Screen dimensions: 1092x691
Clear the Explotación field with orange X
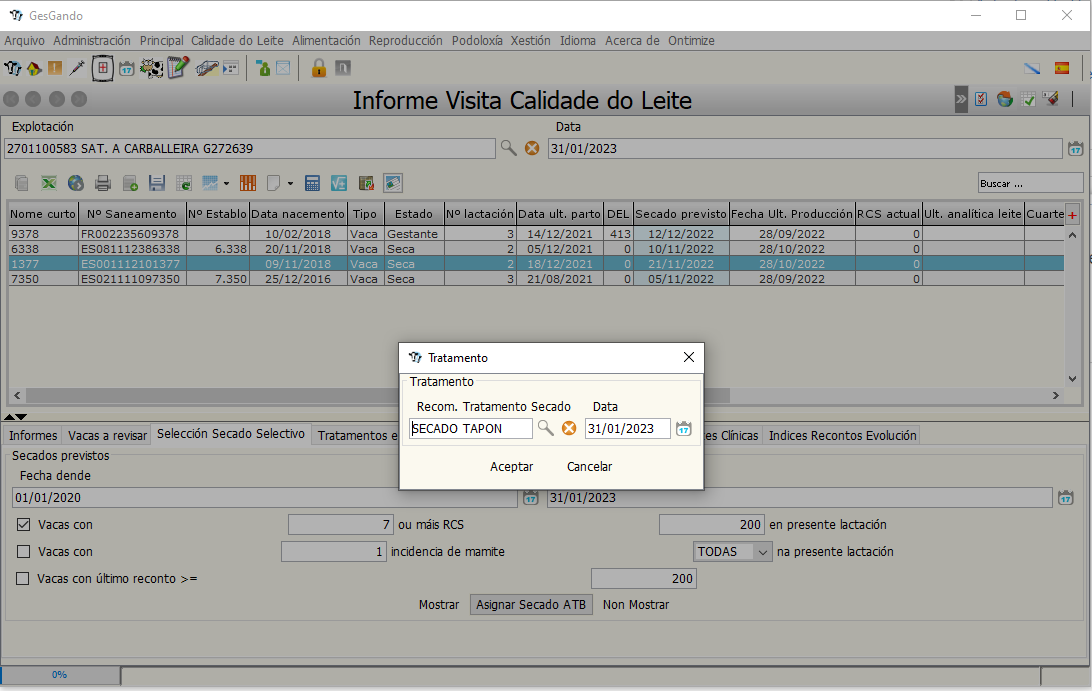tap(532, 148)
